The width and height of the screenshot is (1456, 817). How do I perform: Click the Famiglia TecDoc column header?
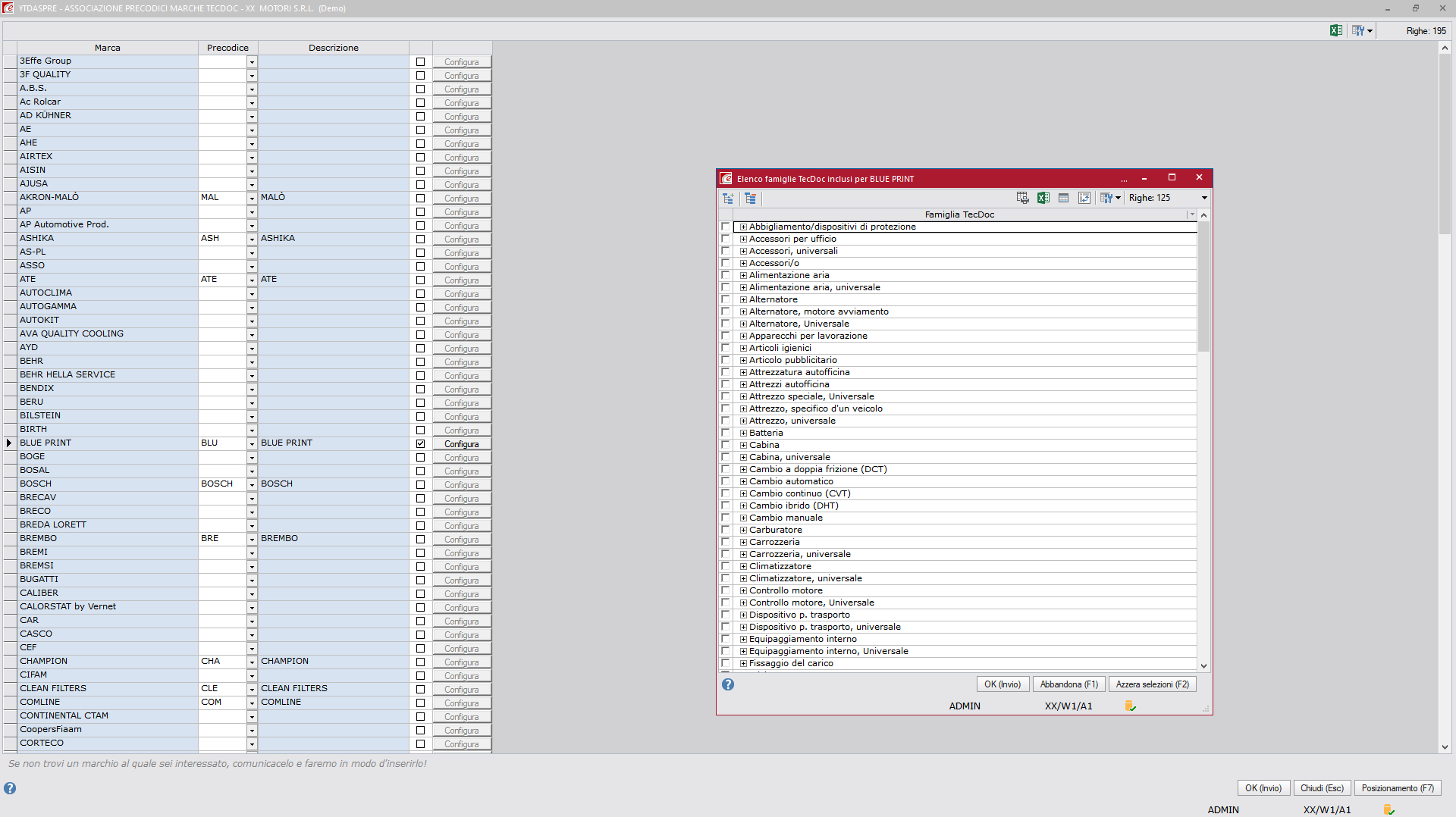[x=959, y=214]
